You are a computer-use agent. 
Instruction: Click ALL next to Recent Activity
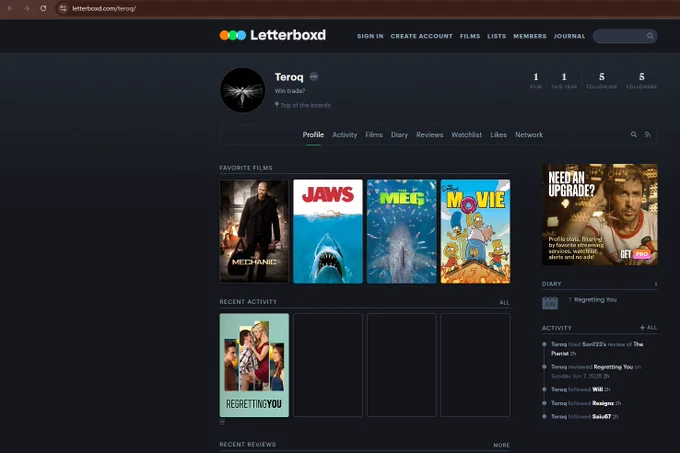504,303
